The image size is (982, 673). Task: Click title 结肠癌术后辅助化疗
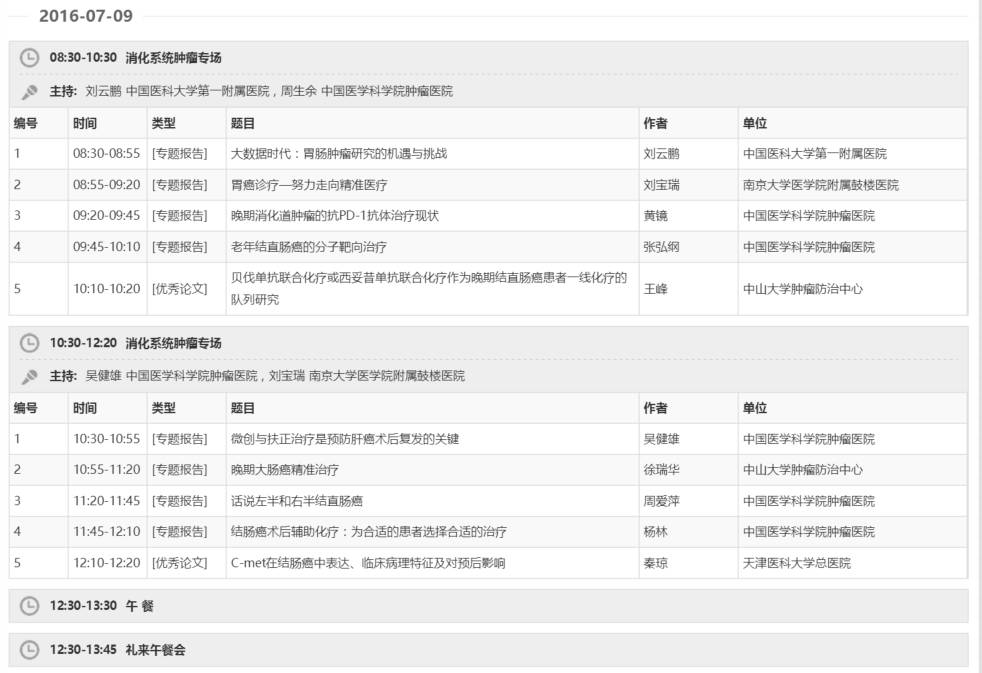pyautogui.click(x=368, y=532)
